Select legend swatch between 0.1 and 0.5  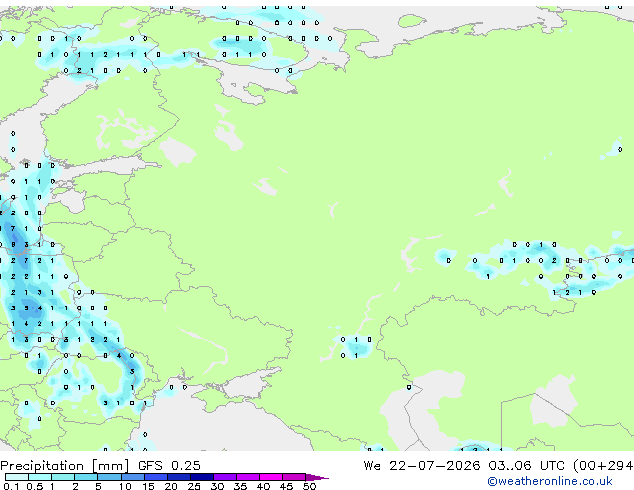pos(17,477)
